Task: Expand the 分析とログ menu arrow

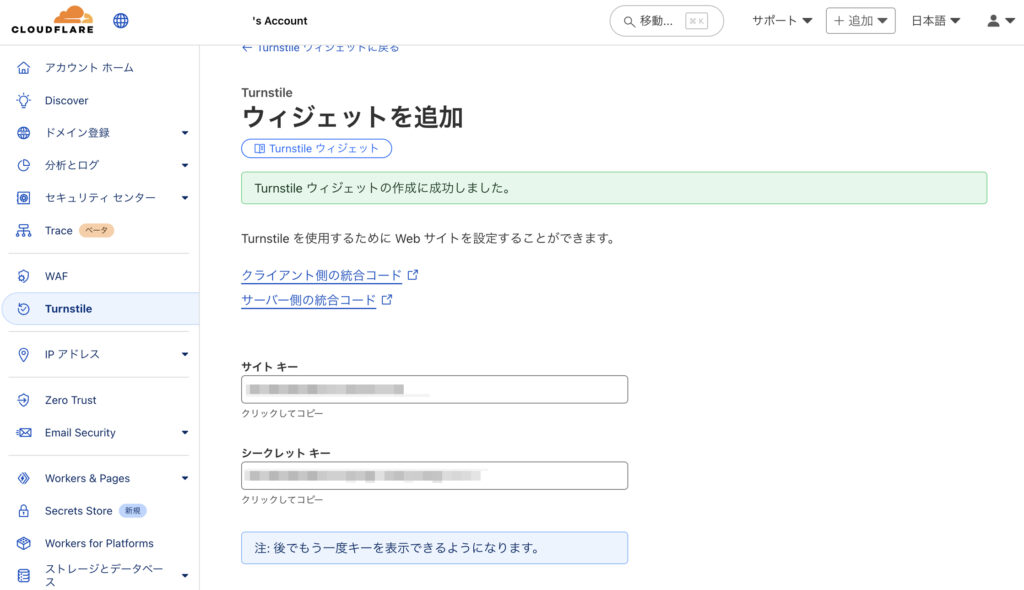Action: [185, 165]
